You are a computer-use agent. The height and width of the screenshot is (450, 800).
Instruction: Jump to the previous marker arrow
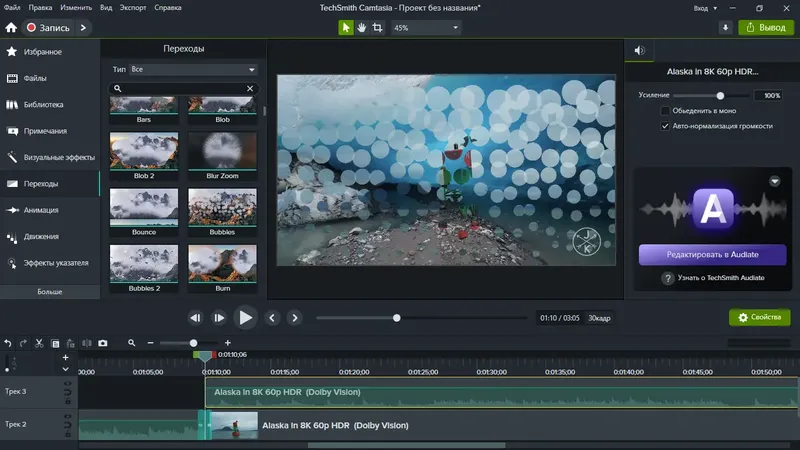coord(272,318)
